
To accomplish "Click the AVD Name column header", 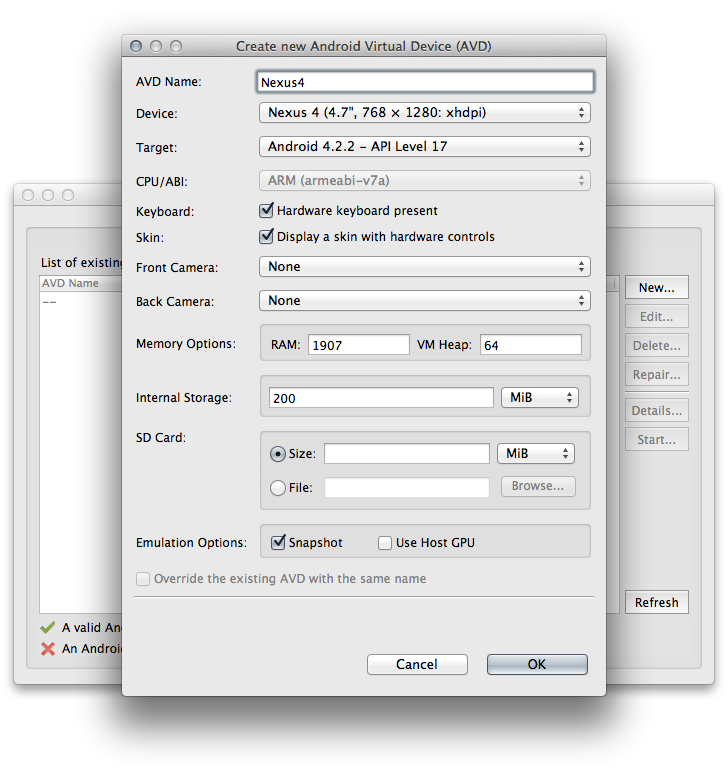I will point(81,283).
